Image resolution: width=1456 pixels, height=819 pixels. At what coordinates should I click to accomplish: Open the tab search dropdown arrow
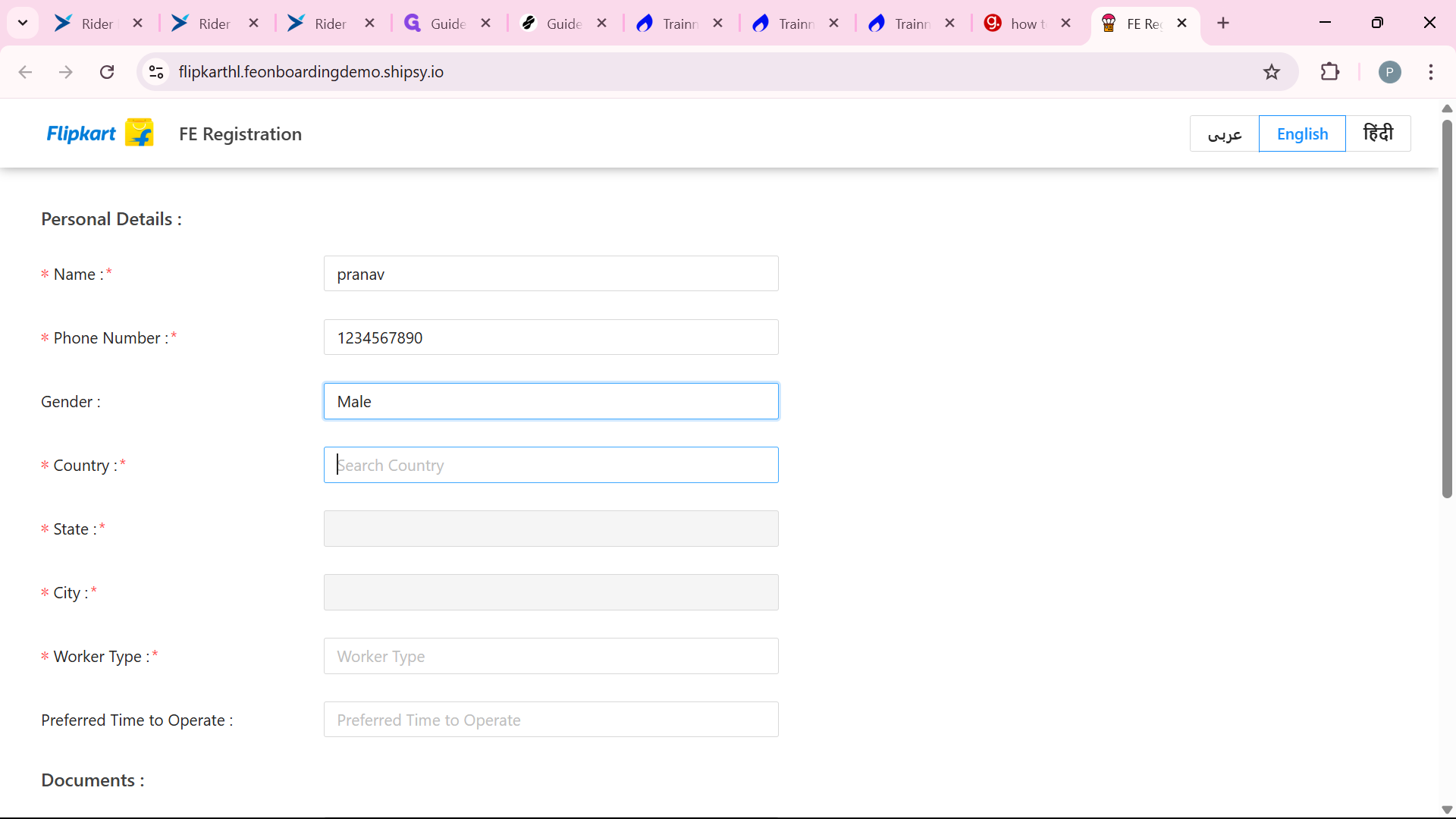(23, 24)
